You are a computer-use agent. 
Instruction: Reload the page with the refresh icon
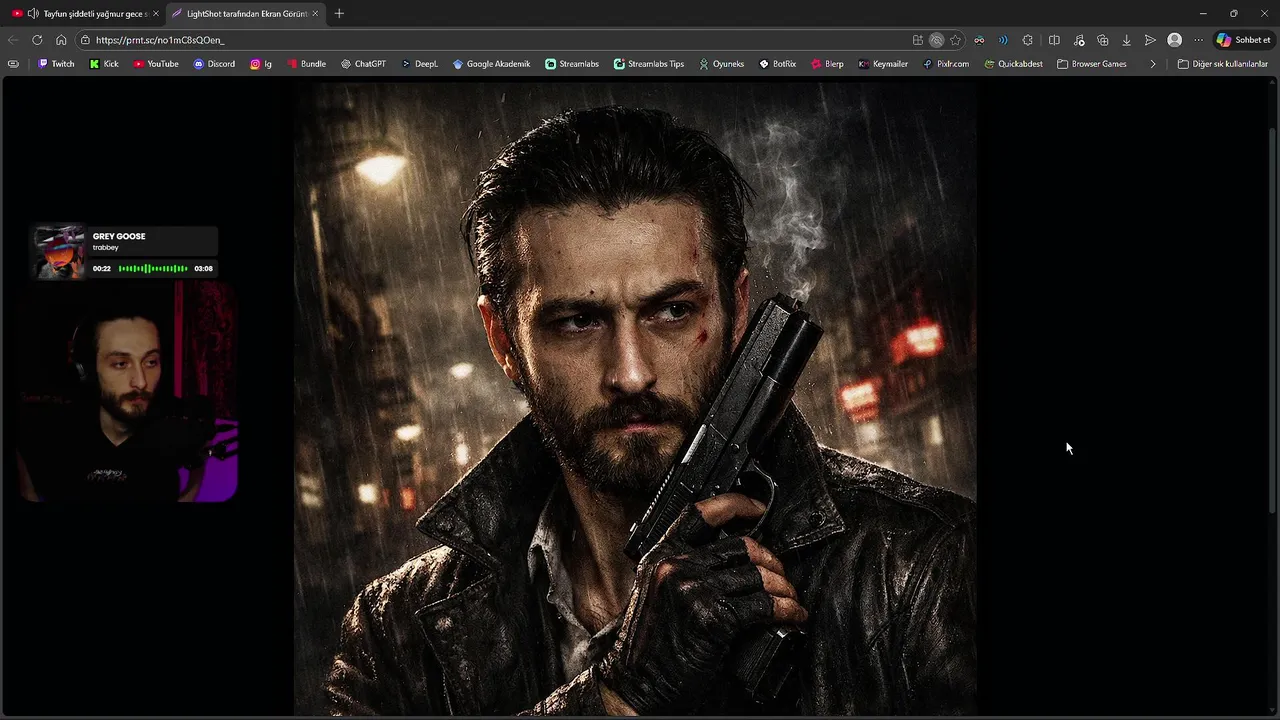click(37, 40)
